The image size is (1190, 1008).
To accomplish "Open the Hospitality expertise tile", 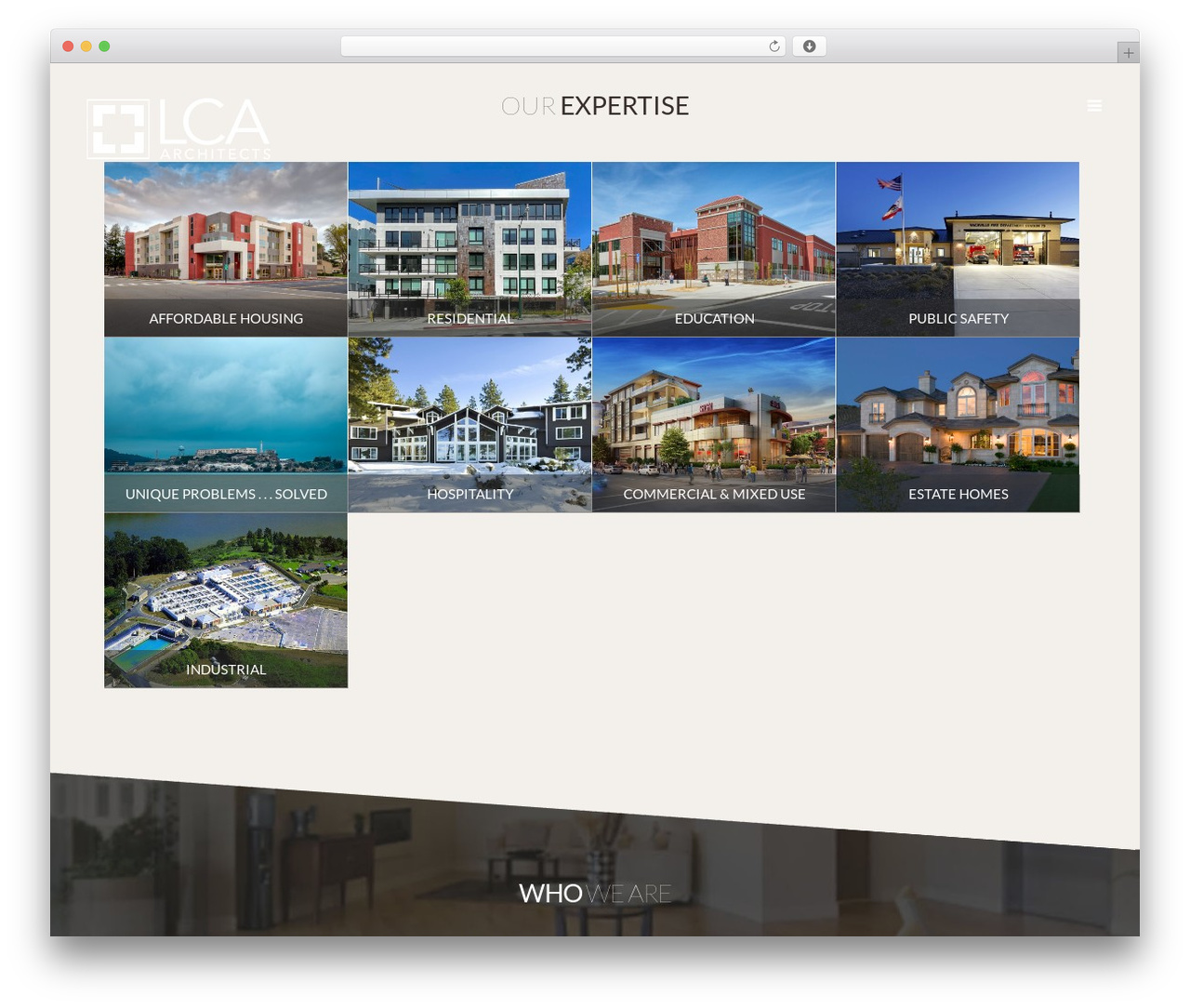I will (x=469, y=425).
